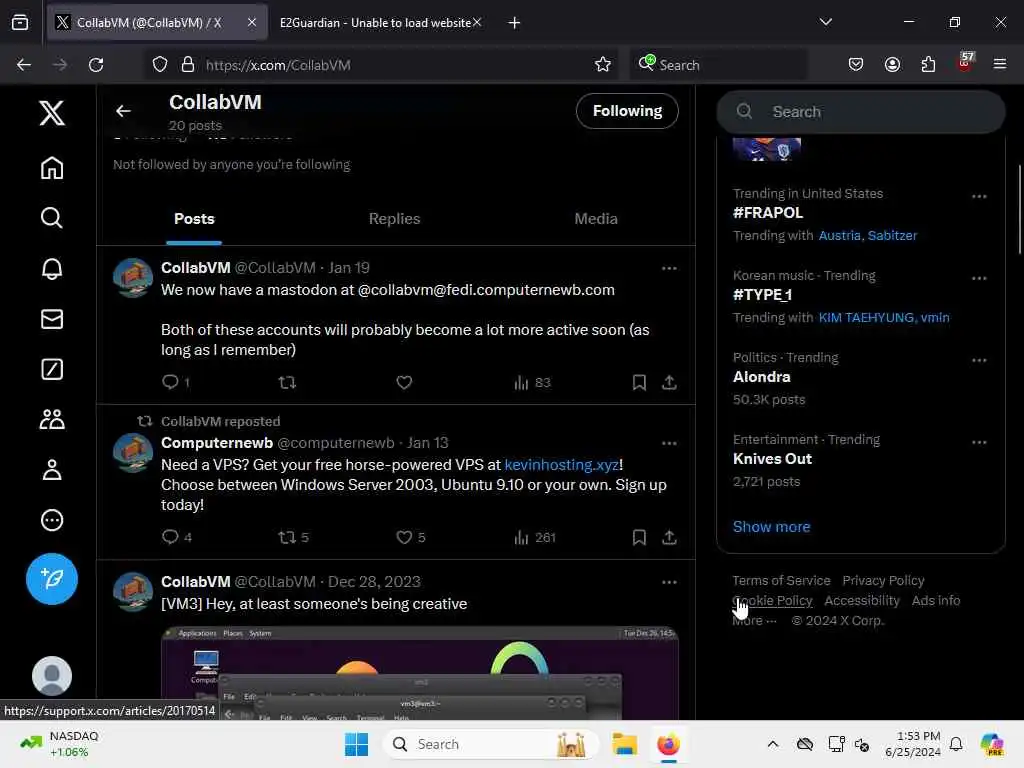Bookmark the mastodon announcement post
Image resolution: width=1024 pixels, height=768 pixels.
tap(639, 382)
